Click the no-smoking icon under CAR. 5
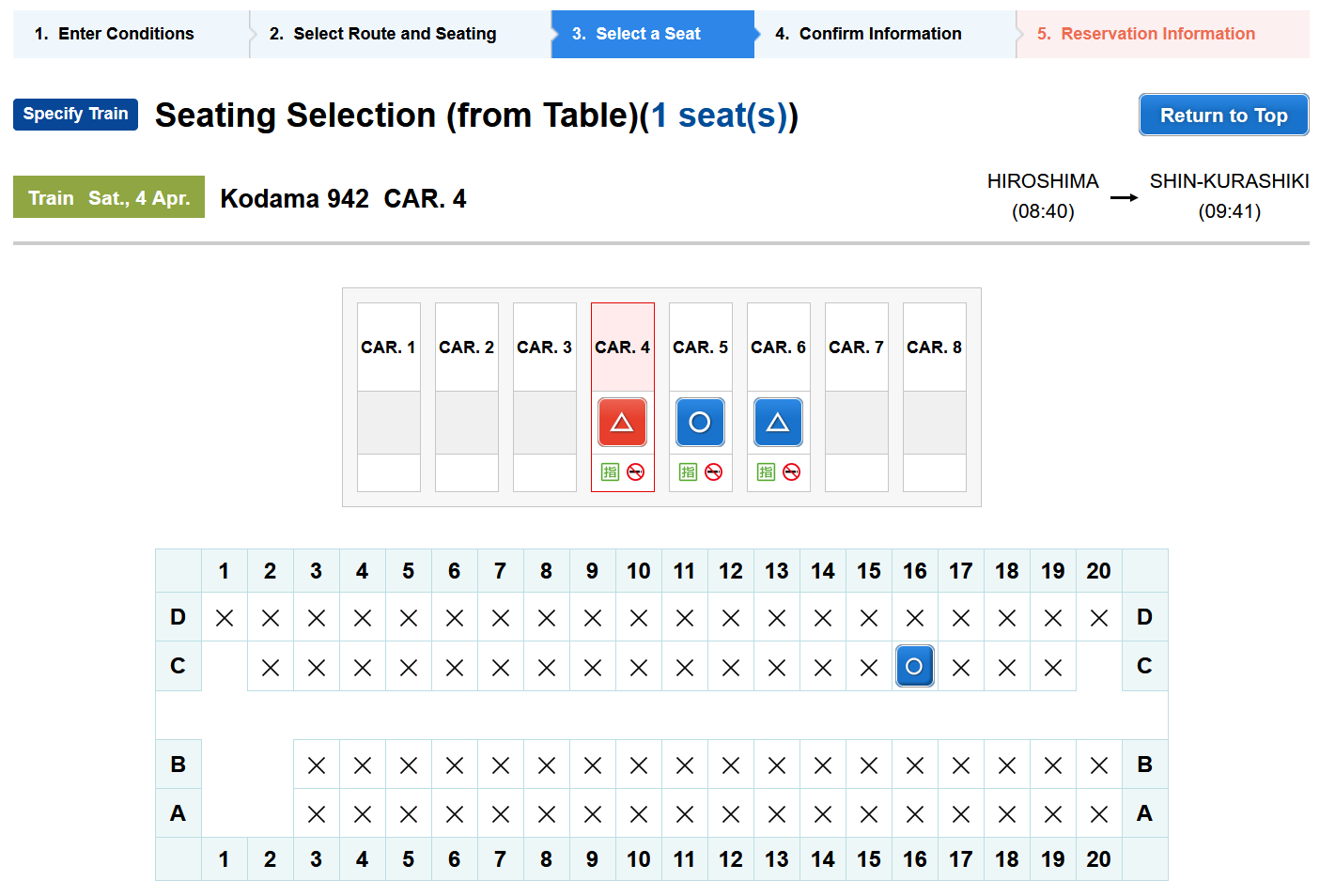The image size is (1335, 896). click(x=714, y=472)
